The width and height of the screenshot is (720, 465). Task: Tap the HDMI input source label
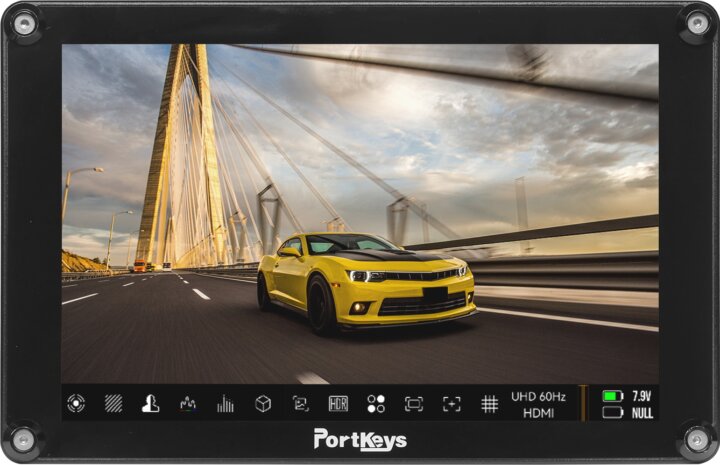[539, 413]
